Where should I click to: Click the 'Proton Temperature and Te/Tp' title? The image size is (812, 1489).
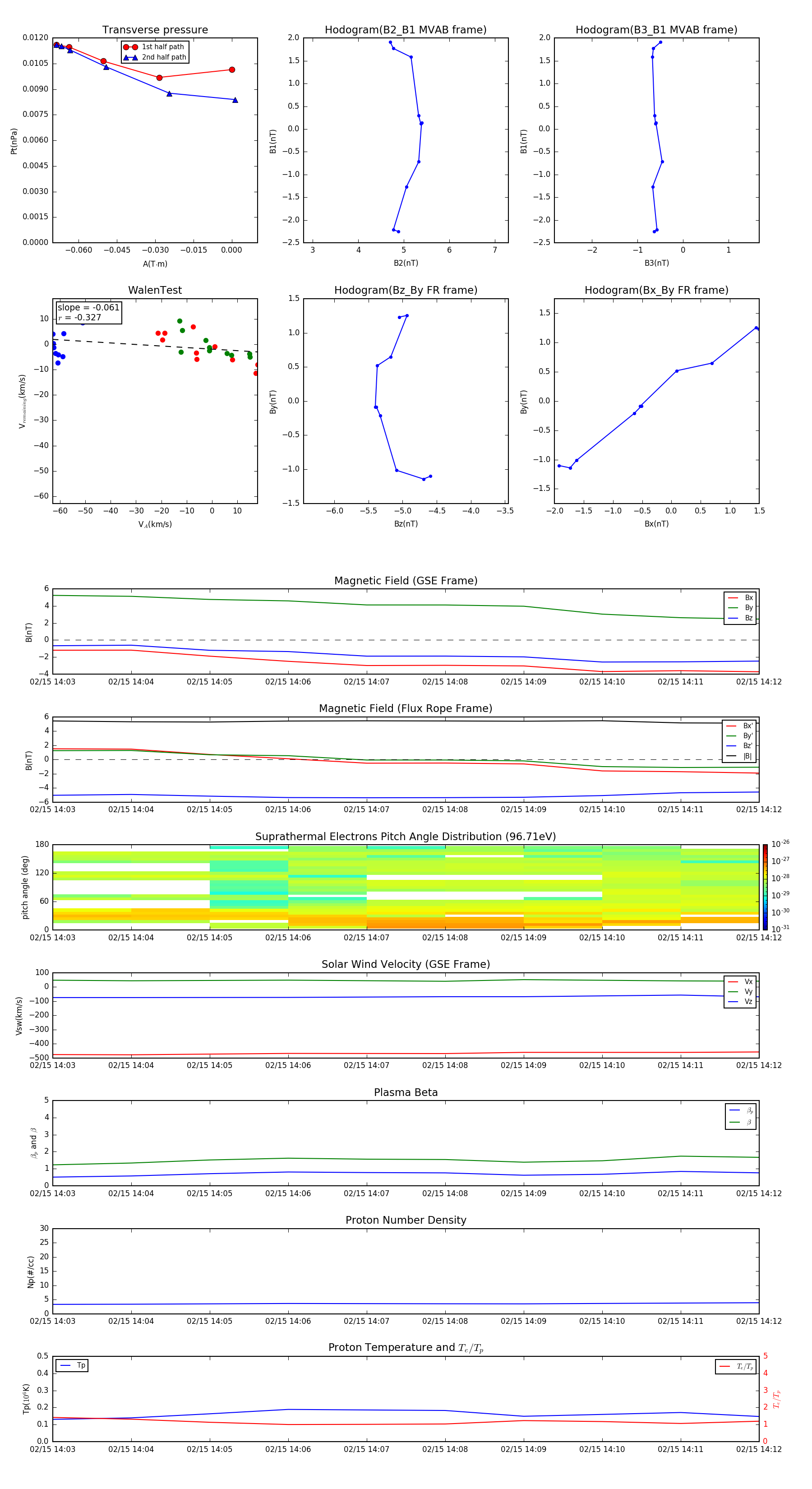pyautogui.click(x=406, y=1348)
